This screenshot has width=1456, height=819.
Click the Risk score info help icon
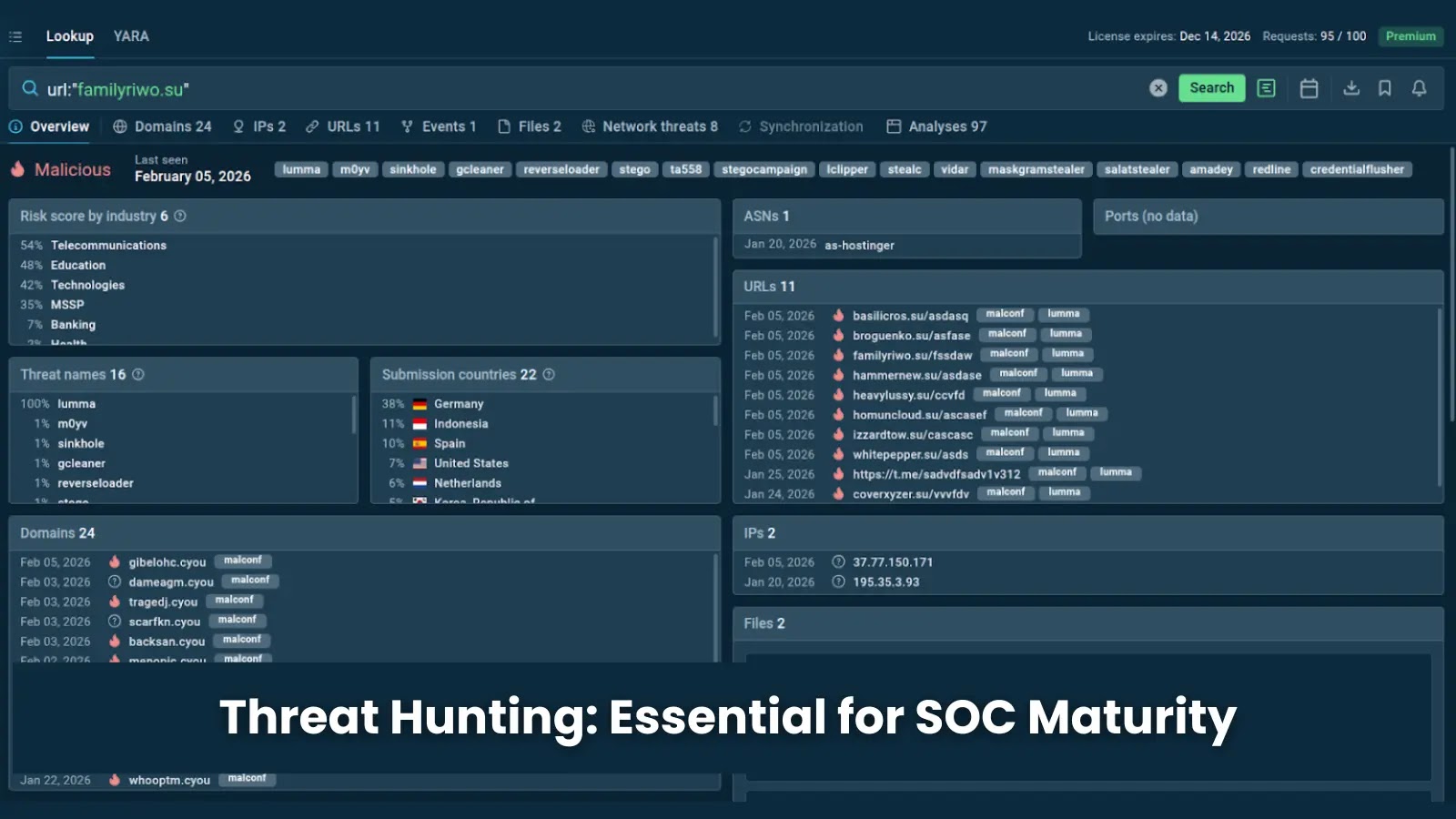[x=180, y=217]
